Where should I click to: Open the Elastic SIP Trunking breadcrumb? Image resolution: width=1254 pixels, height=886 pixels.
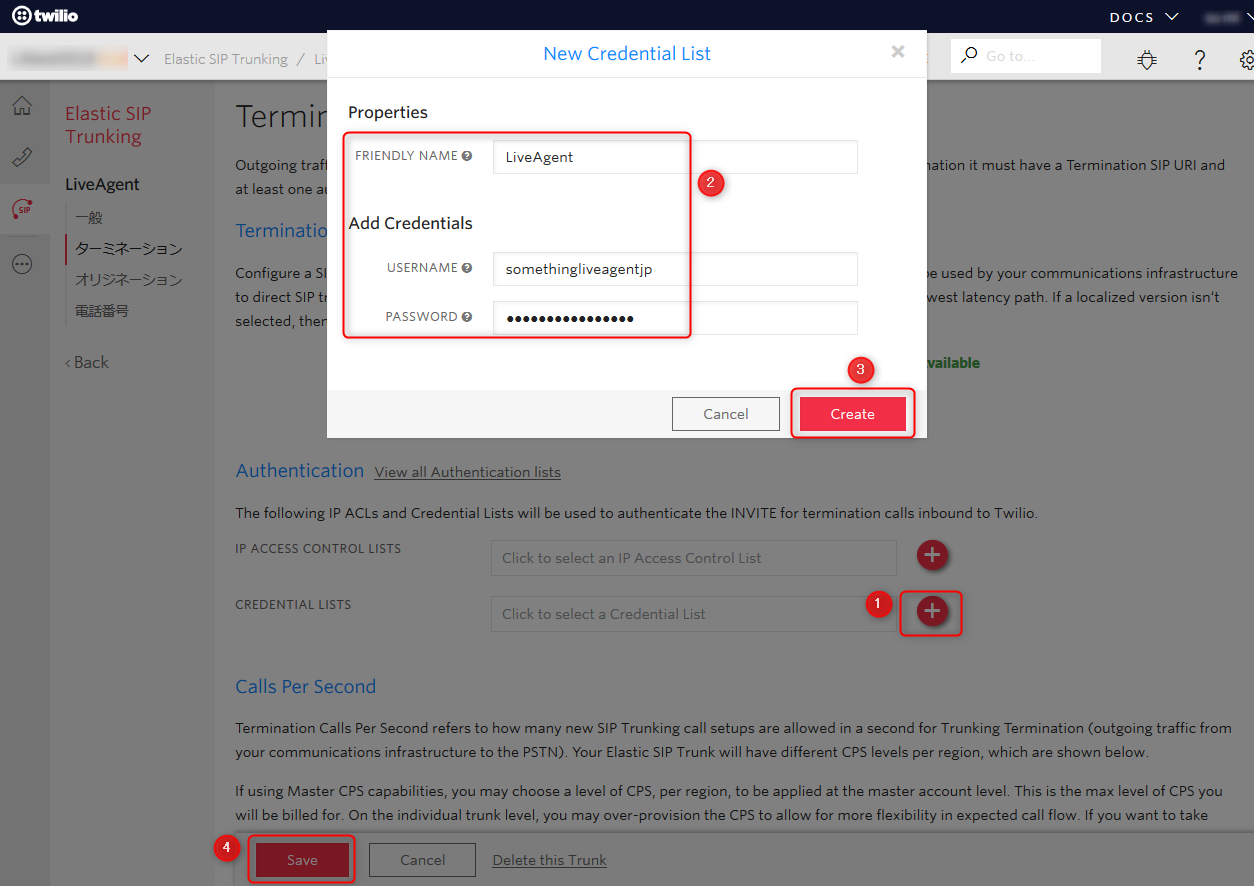click(x=226, y=59)
